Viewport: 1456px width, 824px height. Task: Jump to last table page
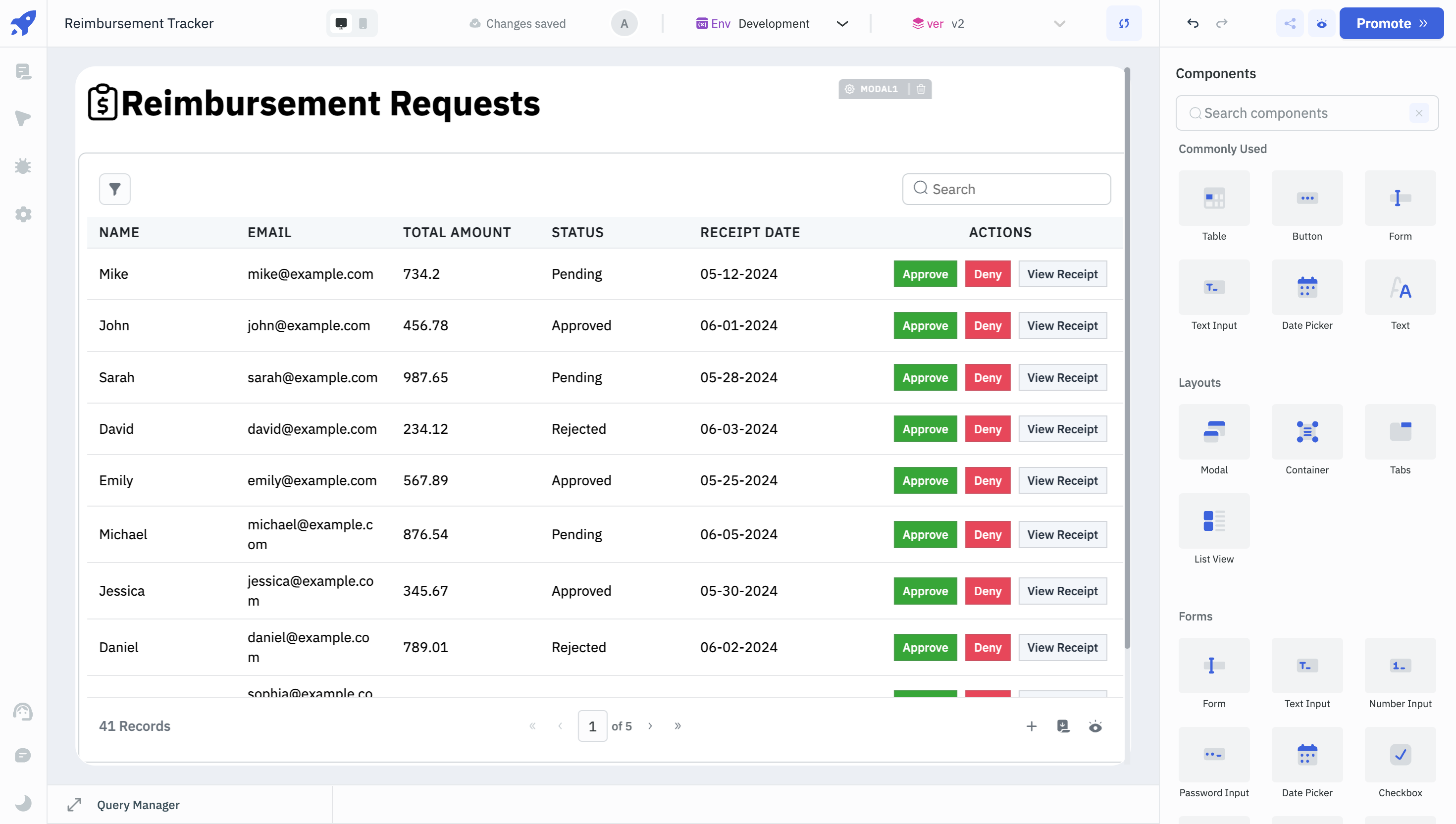click(677, 726)
